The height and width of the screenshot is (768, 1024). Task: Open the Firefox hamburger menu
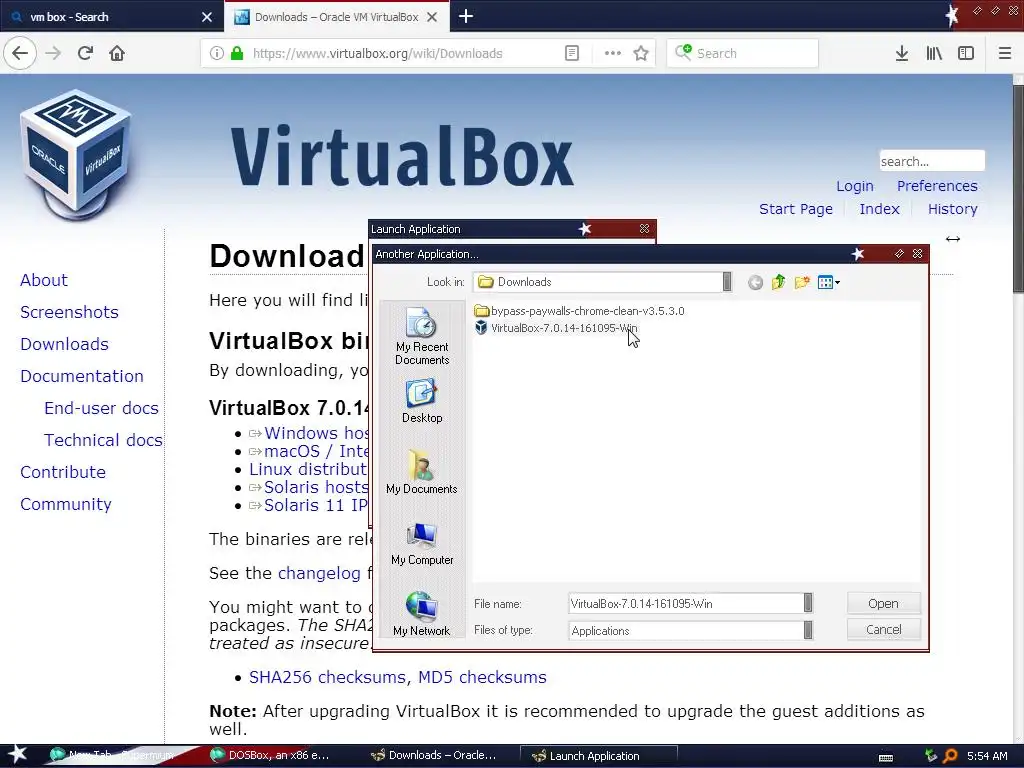[x=1004, y=53]
